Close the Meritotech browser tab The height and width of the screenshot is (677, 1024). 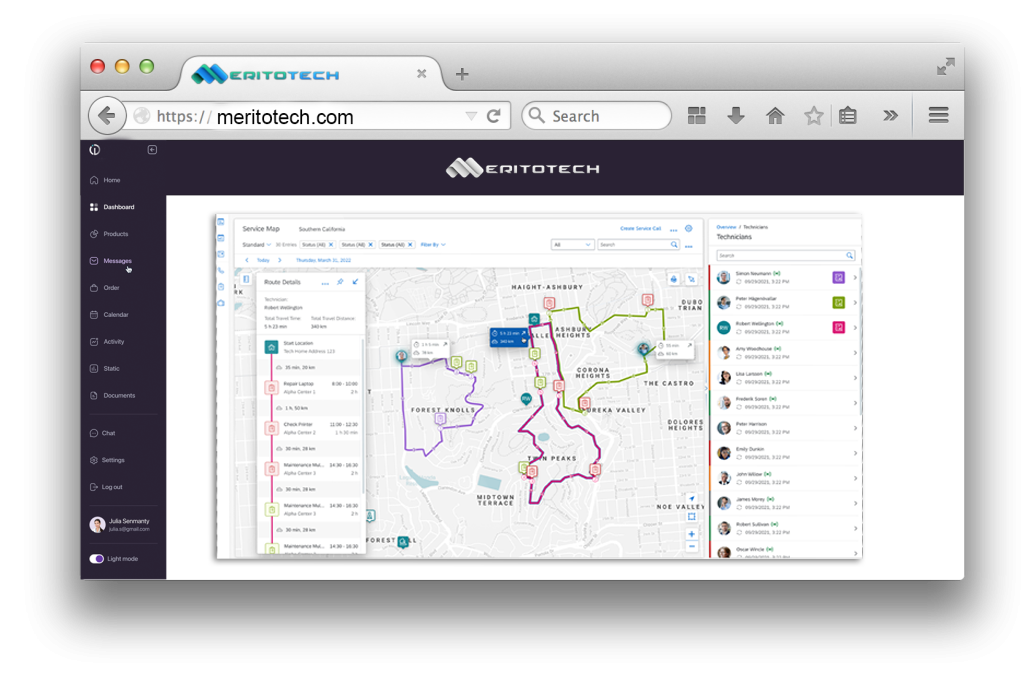(422, 74)
